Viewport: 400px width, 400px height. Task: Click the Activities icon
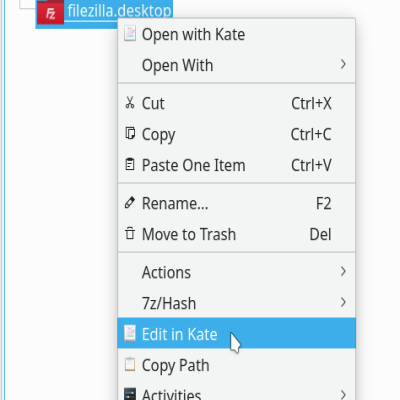[x=130, y=394]
